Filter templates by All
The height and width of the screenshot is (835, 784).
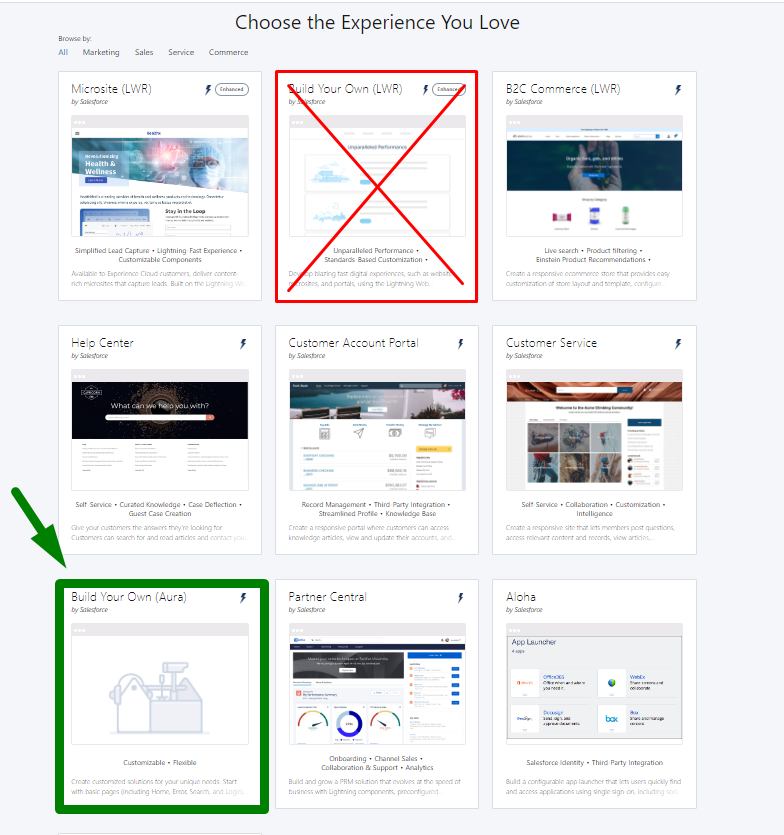63,52
